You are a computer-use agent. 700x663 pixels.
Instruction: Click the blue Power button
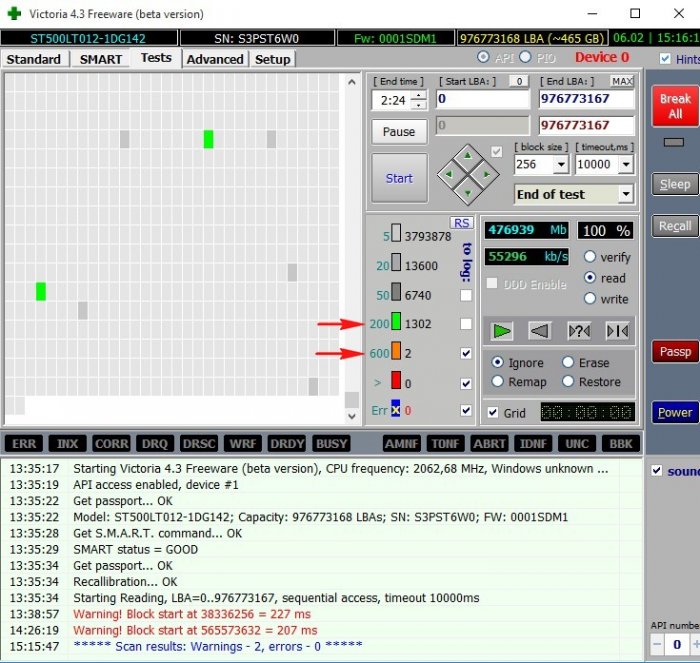(x=675, y=412)
